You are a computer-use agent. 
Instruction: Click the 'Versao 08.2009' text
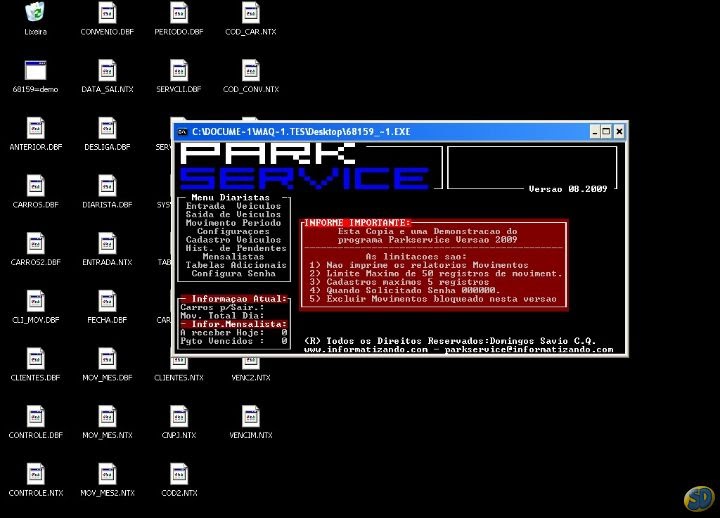point(568,189)
